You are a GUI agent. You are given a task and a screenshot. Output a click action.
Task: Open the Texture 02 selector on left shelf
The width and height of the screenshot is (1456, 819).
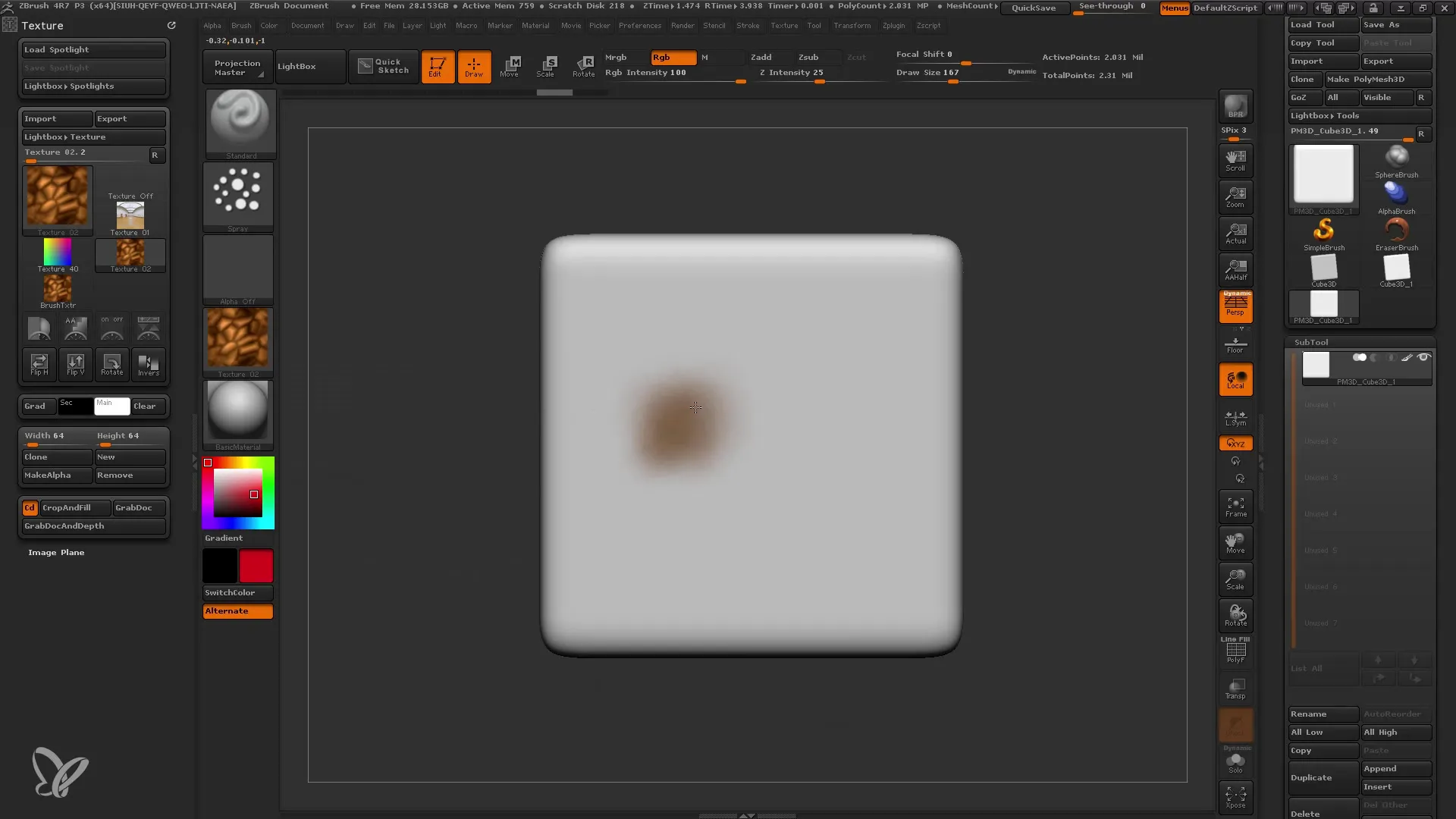pos(238,343)
